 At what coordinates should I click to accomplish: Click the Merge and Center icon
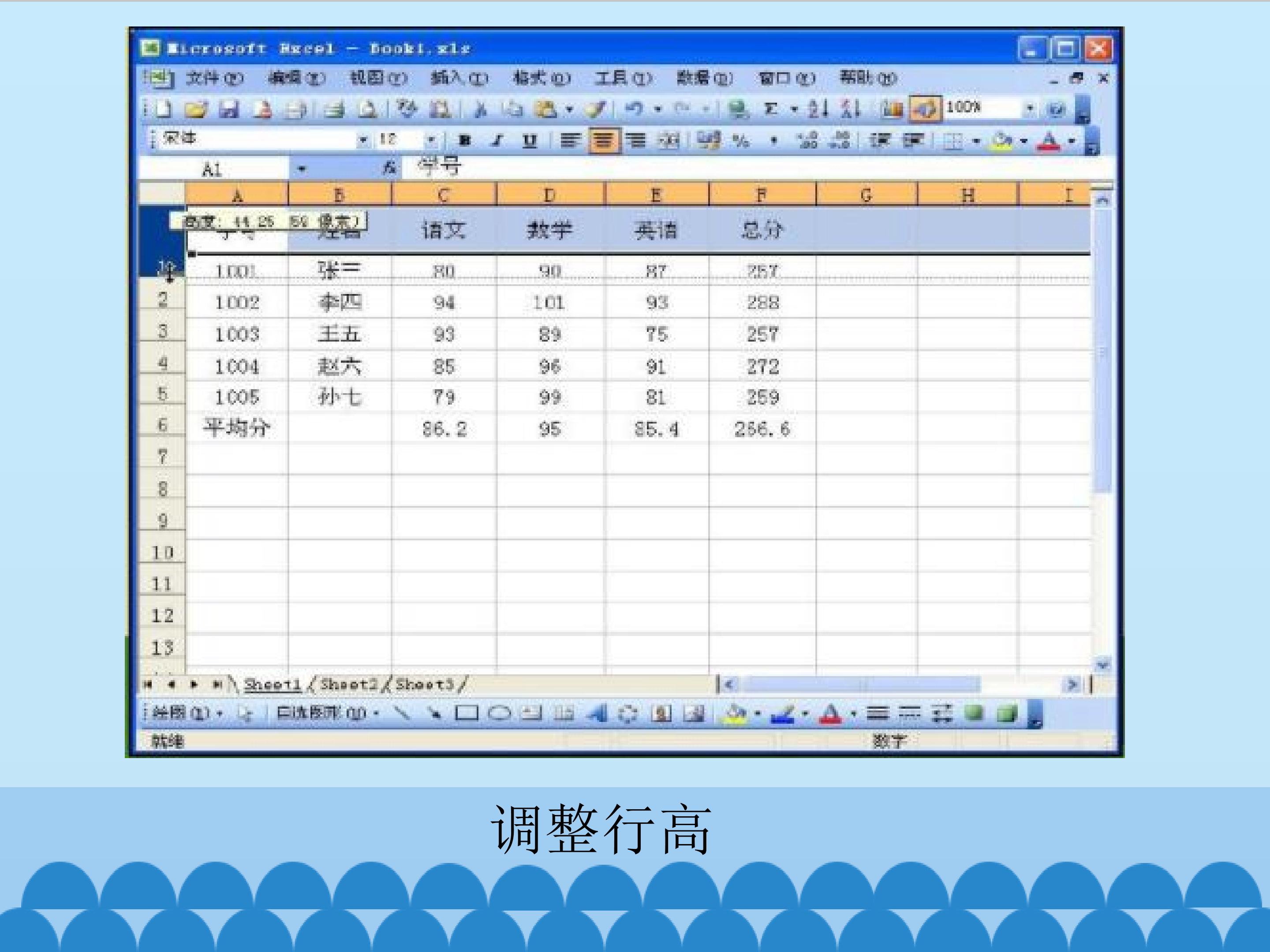click(x=668, y=141)
